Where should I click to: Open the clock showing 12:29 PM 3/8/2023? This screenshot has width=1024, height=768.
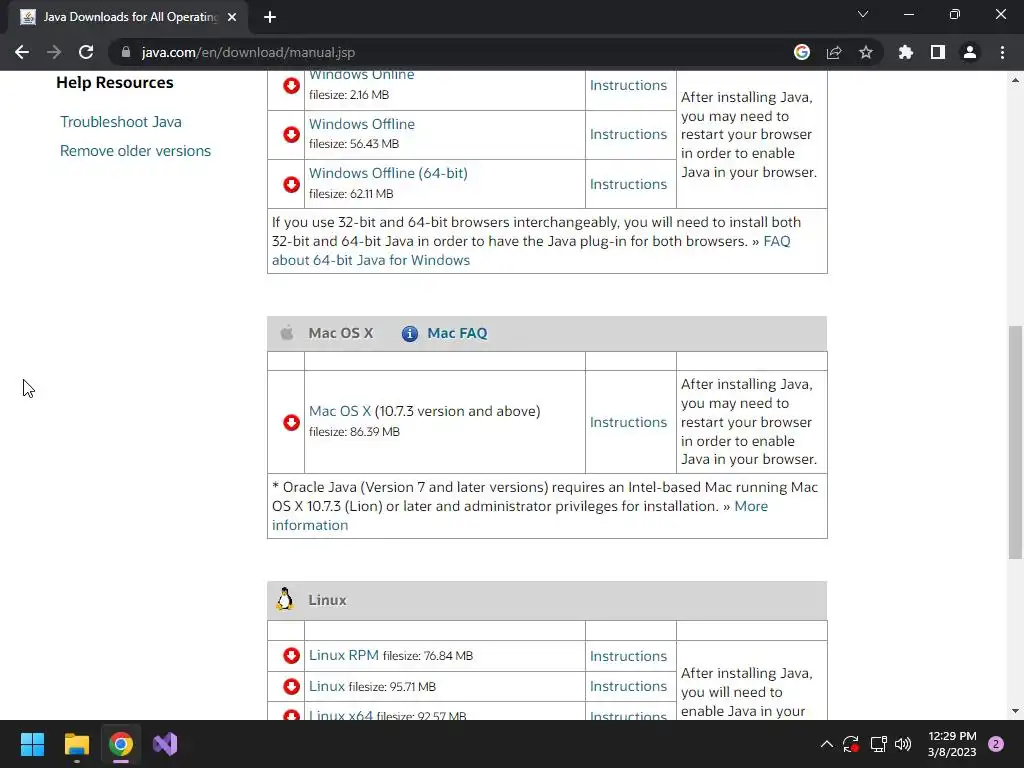tap(952, 744)
